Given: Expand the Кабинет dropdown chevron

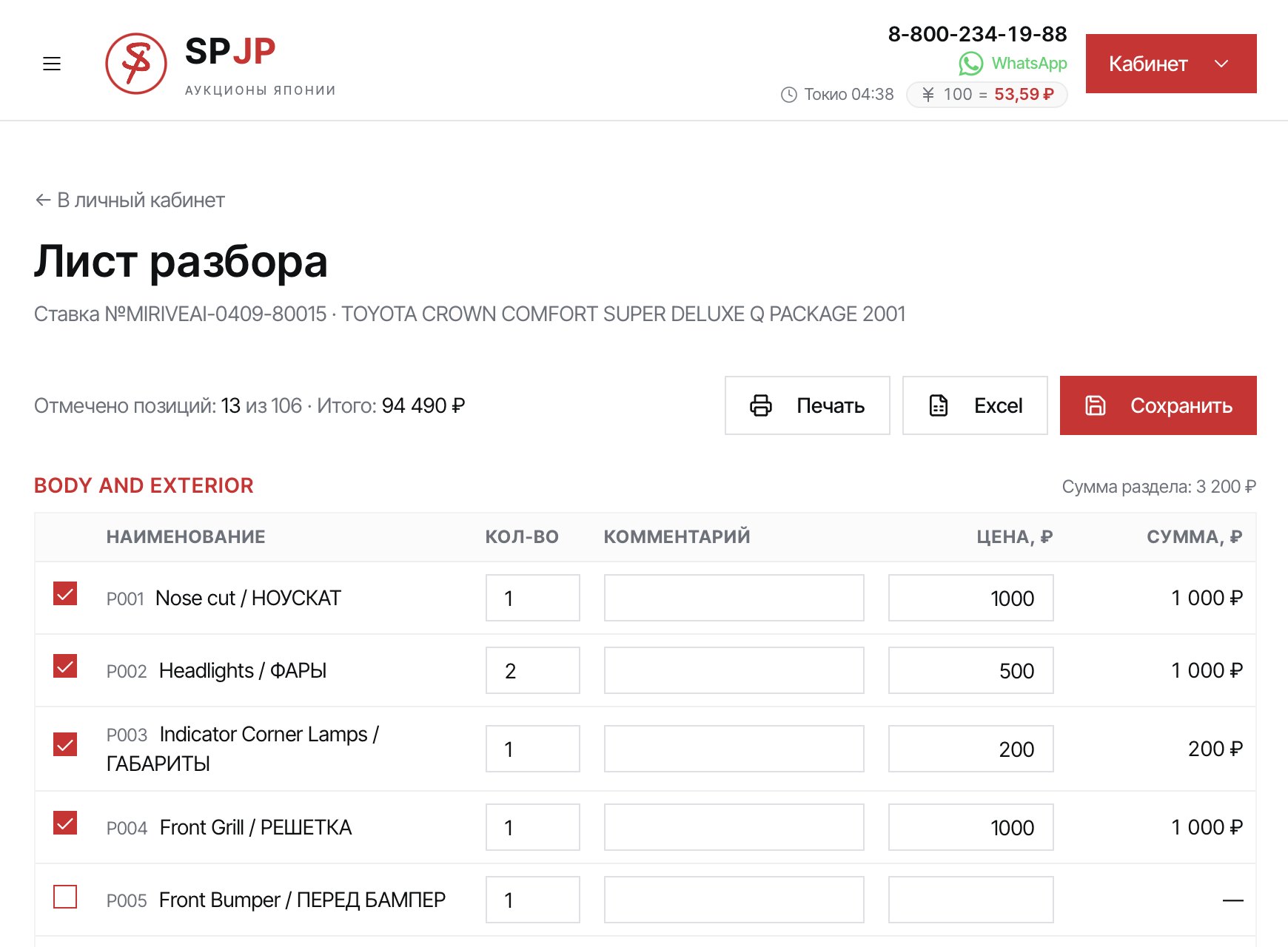Looking at the screenshot, I should click(1221, 64).
